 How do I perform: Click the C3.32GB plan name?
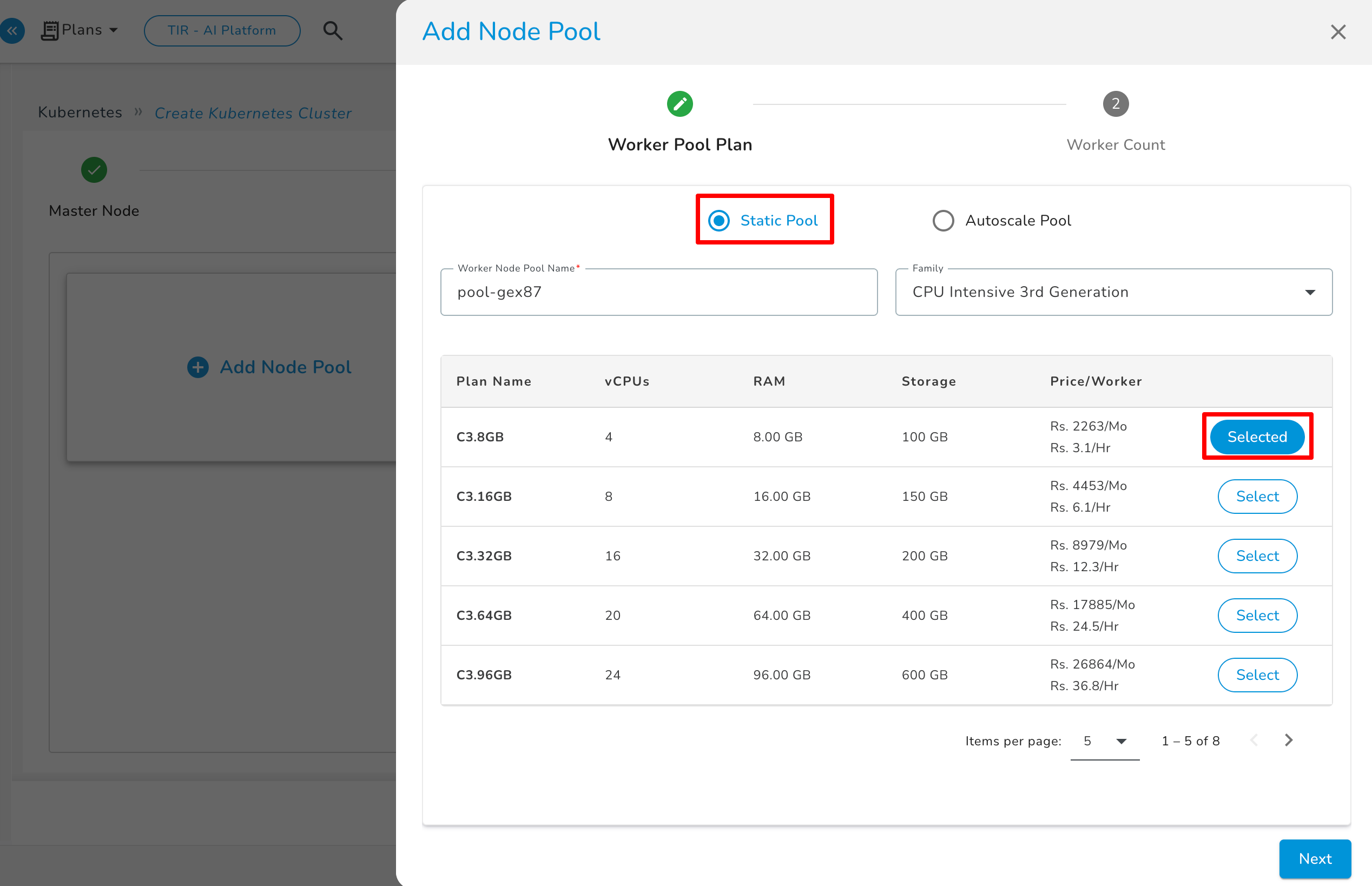click(484, 556)
